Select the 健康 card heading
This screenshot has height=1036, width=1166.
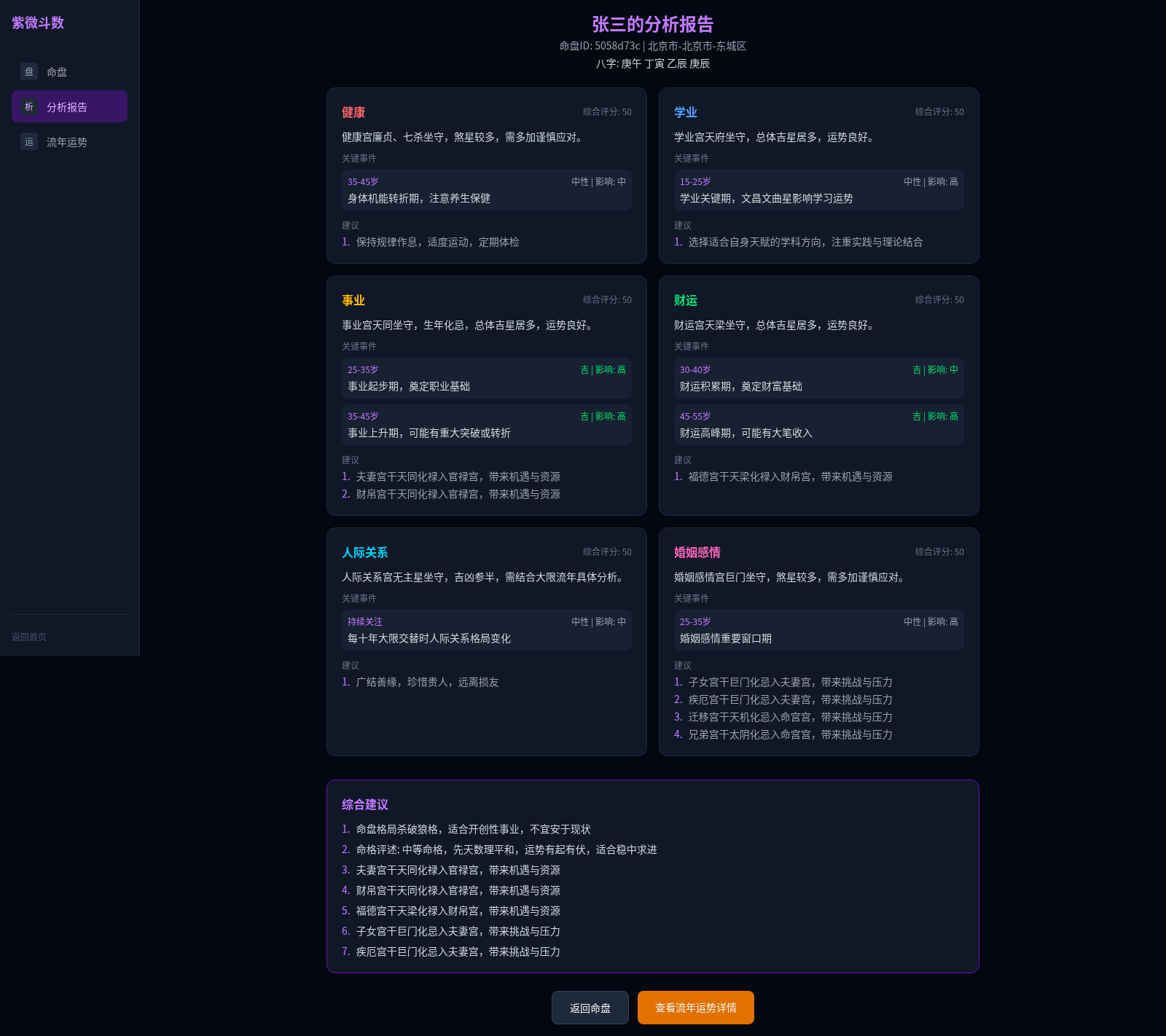(x=353, y=112)
